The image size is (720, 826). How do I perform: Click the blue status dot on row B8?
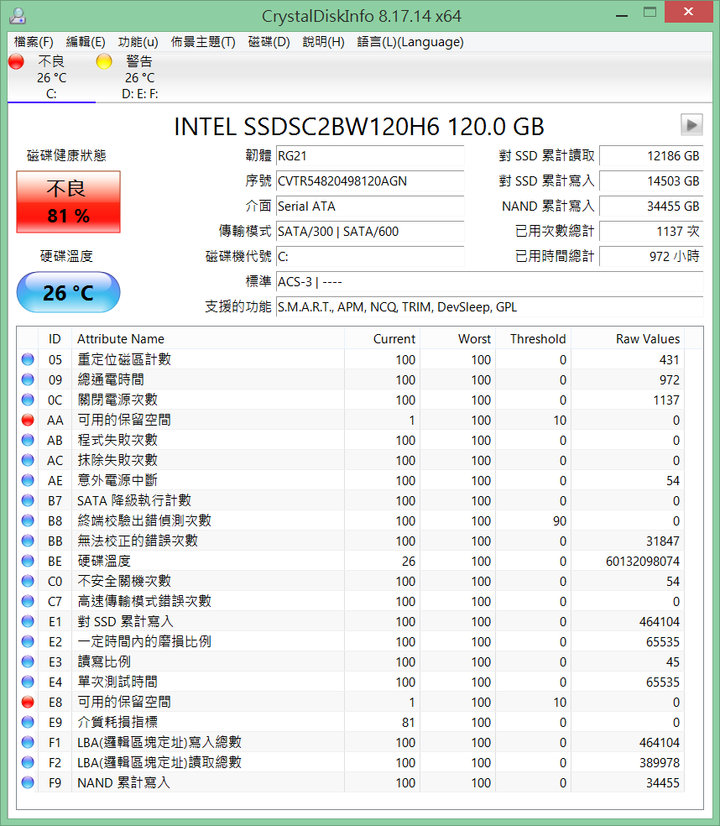pos(28,520)
